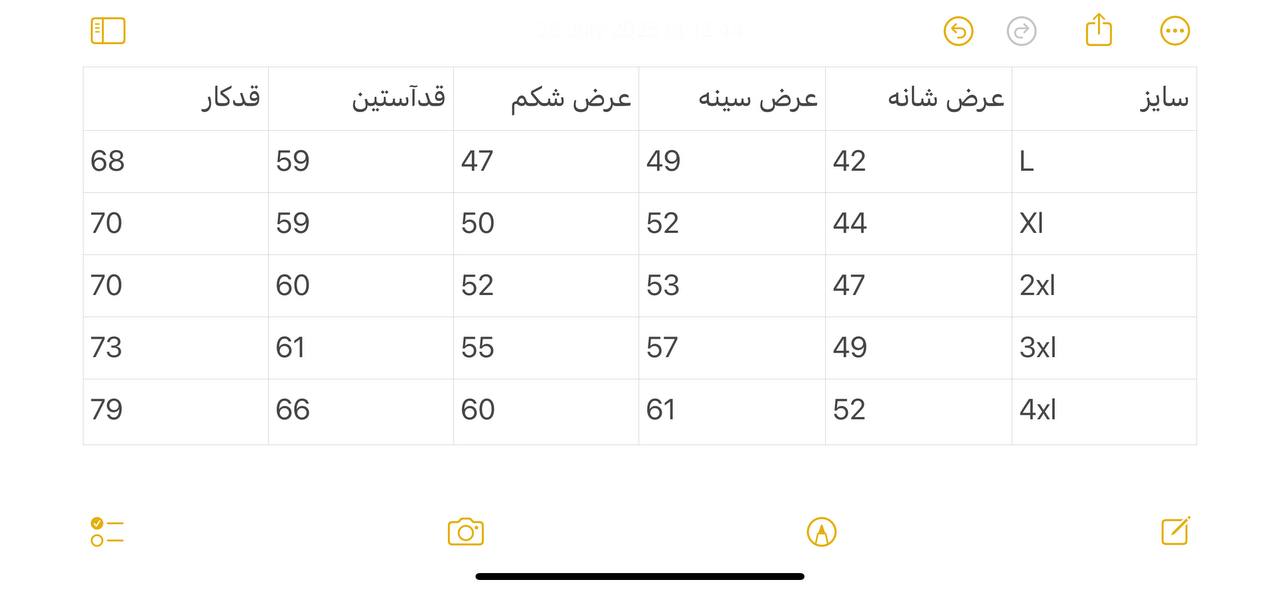This screenshot has width=1280, height=591.
Task: Tap the cell with value 79
Action: 176,411
